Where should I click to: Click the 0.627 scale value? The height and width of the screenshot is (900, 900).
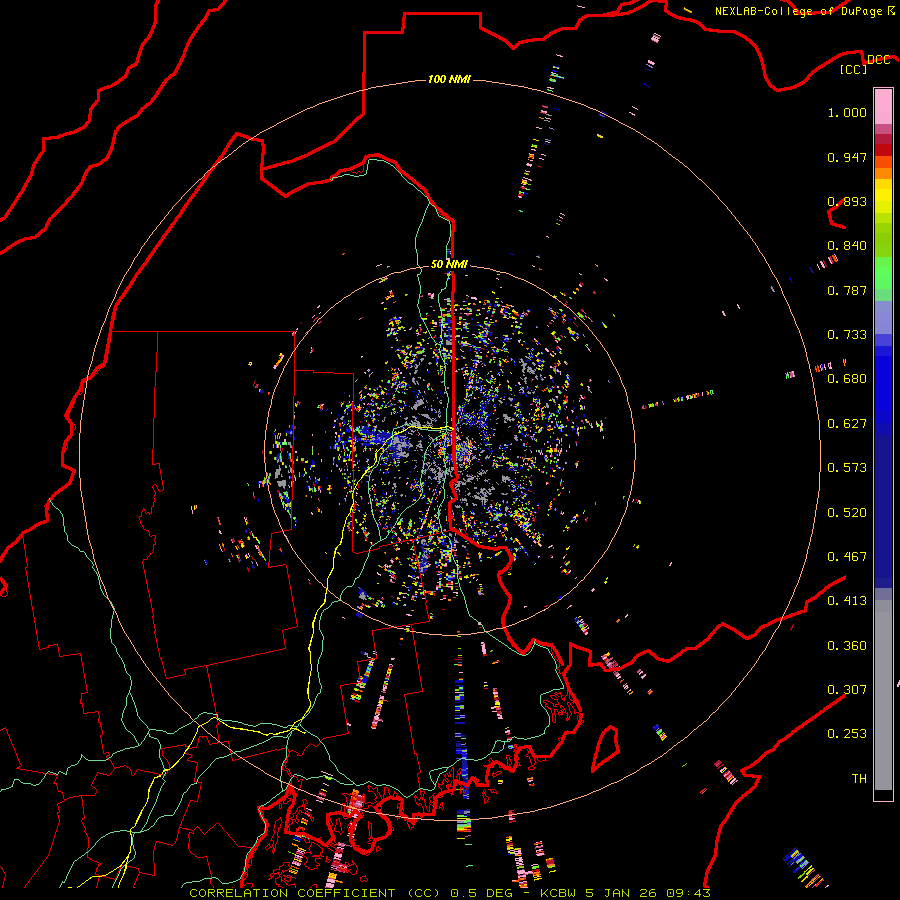(x=847, y=424)
